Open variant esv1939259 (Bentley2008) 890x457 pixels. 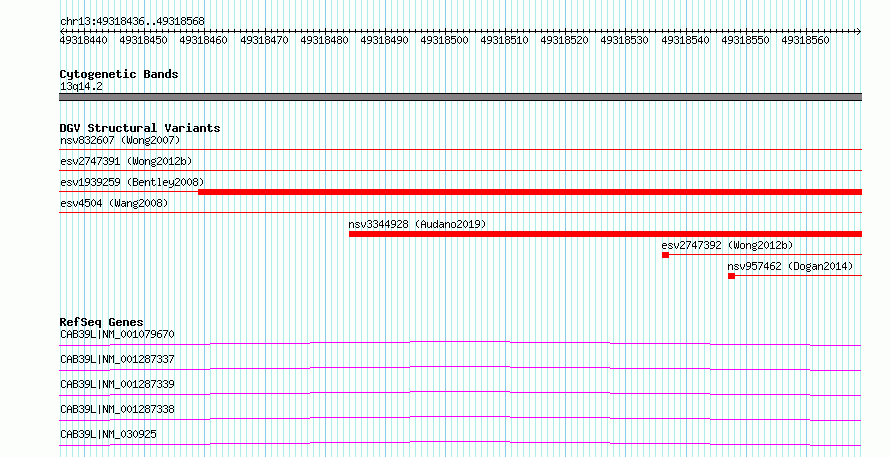[132, 182]
